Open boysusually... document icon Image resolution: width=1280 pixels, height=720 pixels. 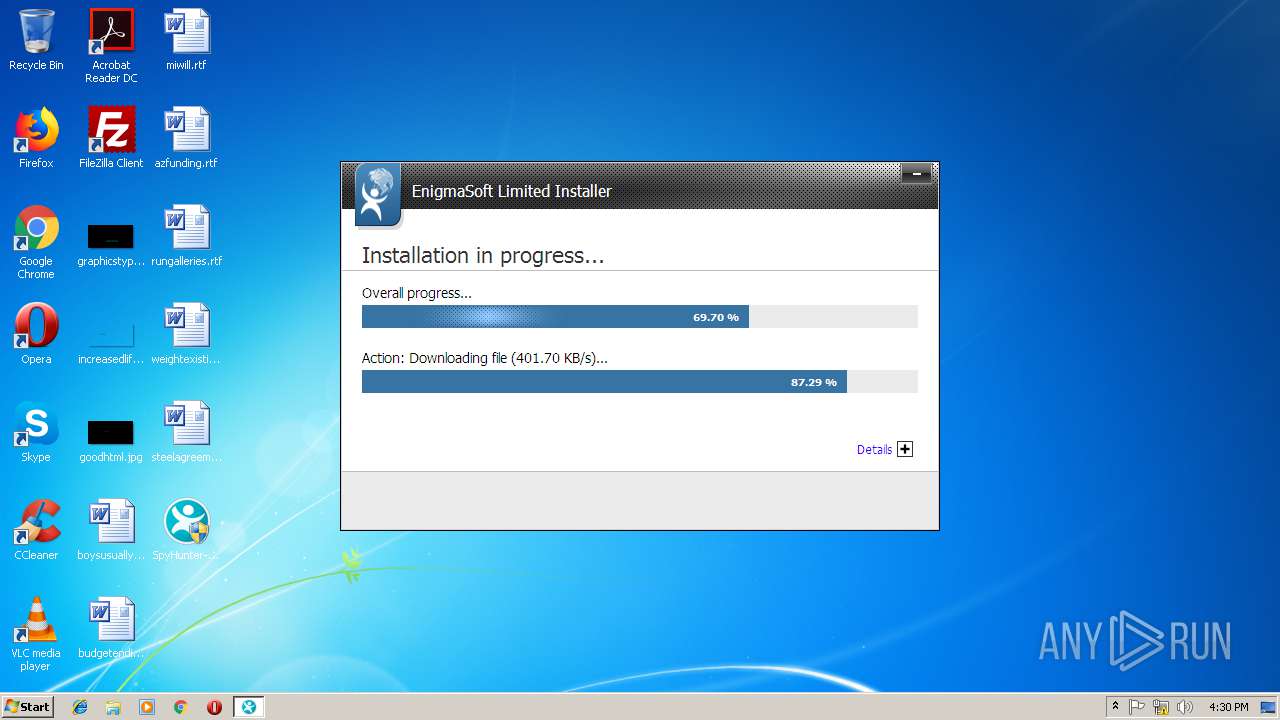tap(111, 530)
